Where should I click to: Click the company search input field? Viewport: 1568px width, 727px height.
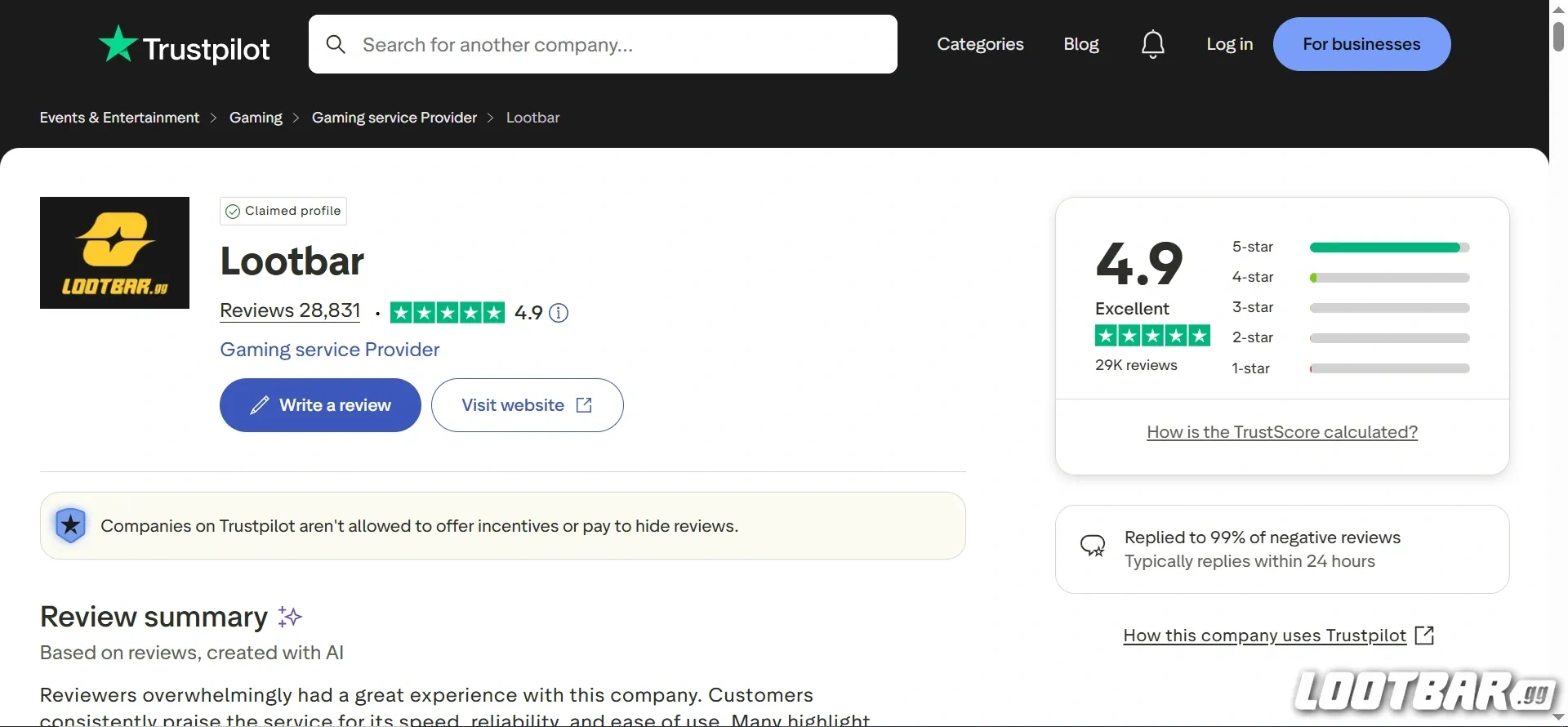click(604, 44)
